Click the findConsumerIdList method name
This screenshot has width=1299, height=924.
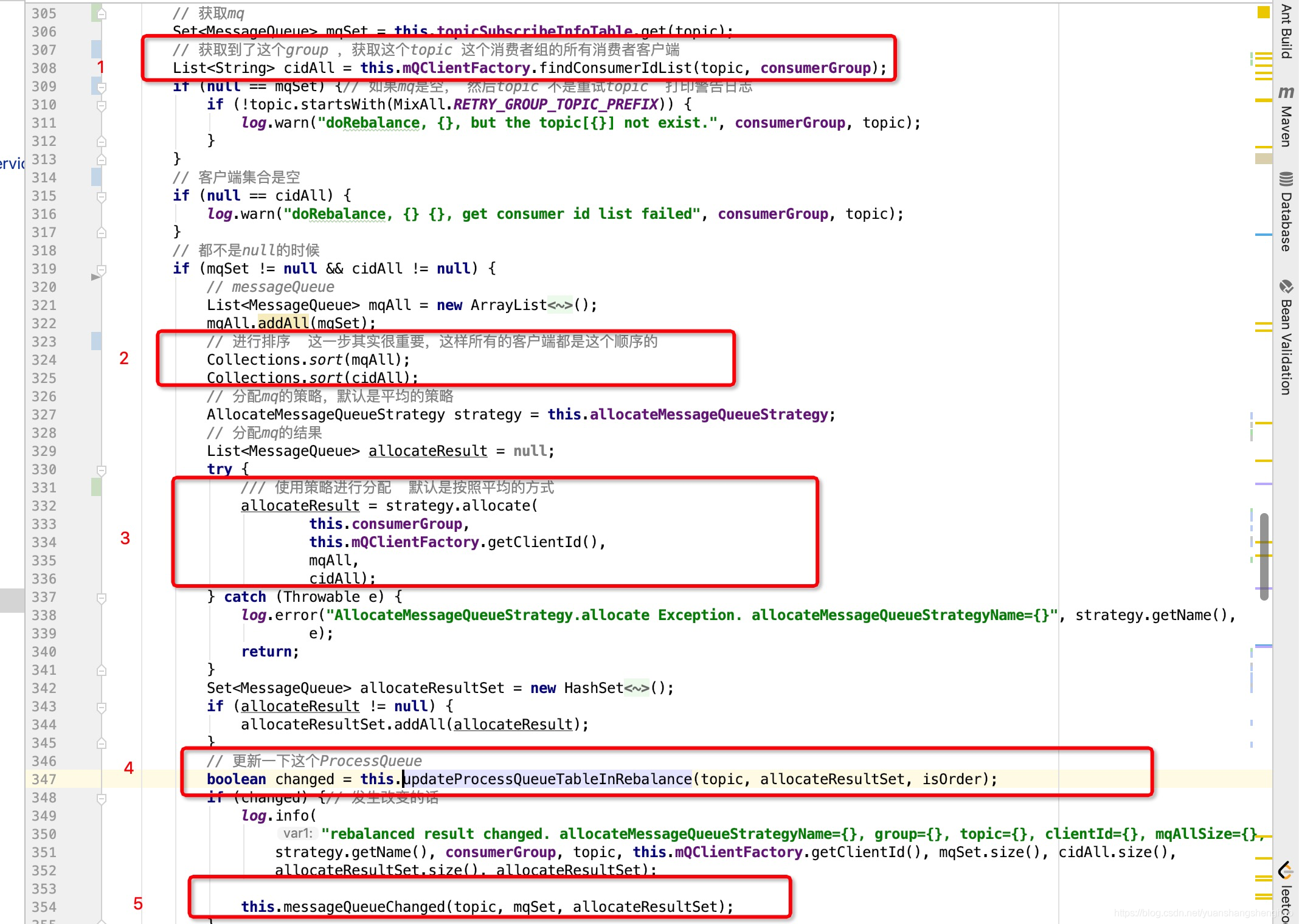click(x=615, y=68)
